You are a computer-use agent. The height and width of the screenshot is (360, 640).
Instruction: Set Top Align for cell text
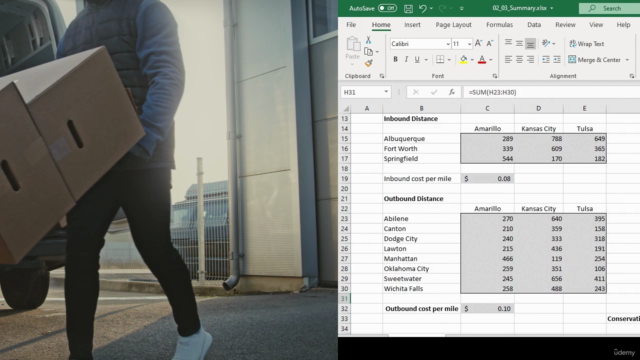pos(508,43)
